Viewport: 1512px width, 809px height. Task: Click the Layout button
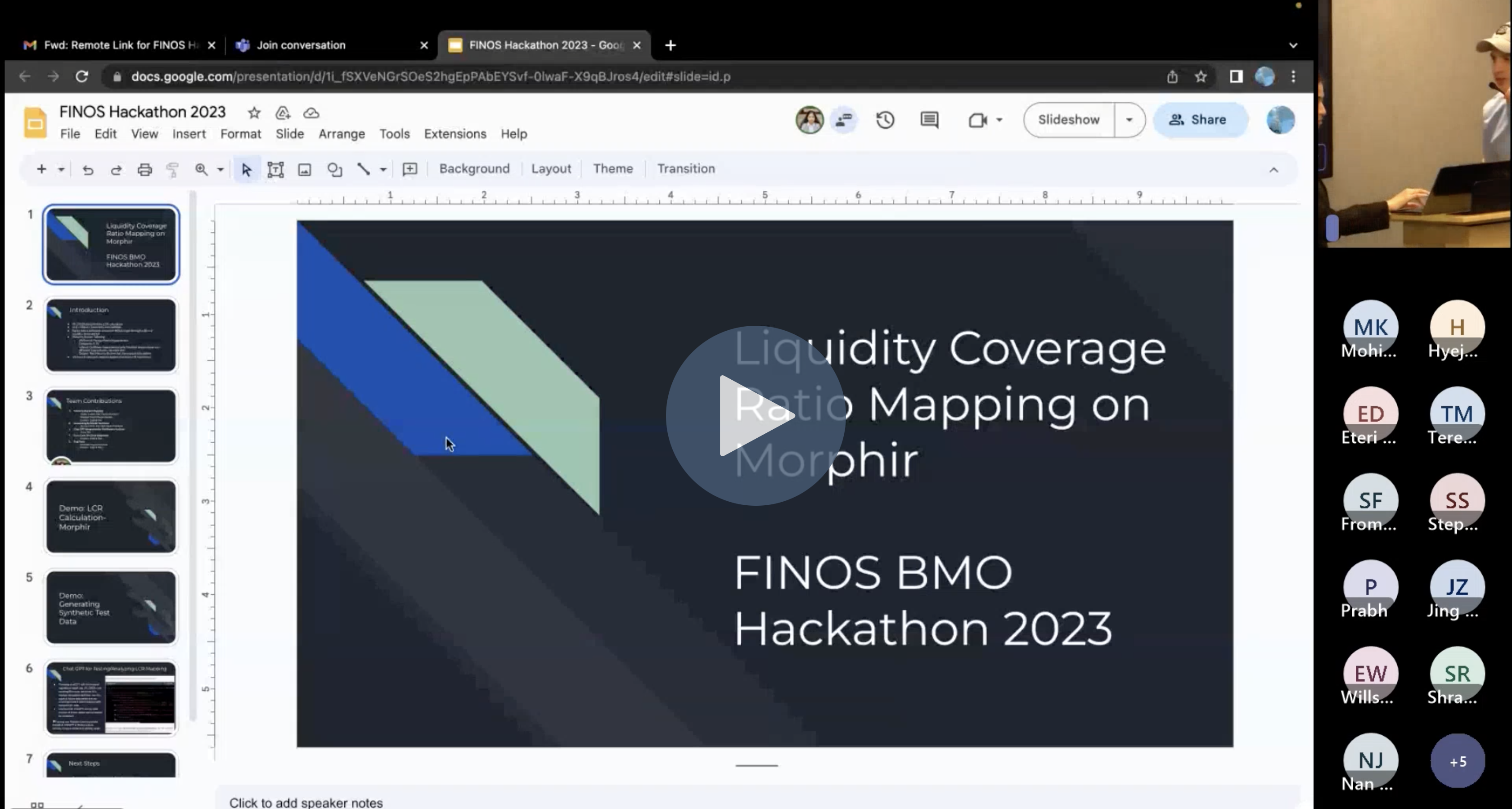(551, 169)
